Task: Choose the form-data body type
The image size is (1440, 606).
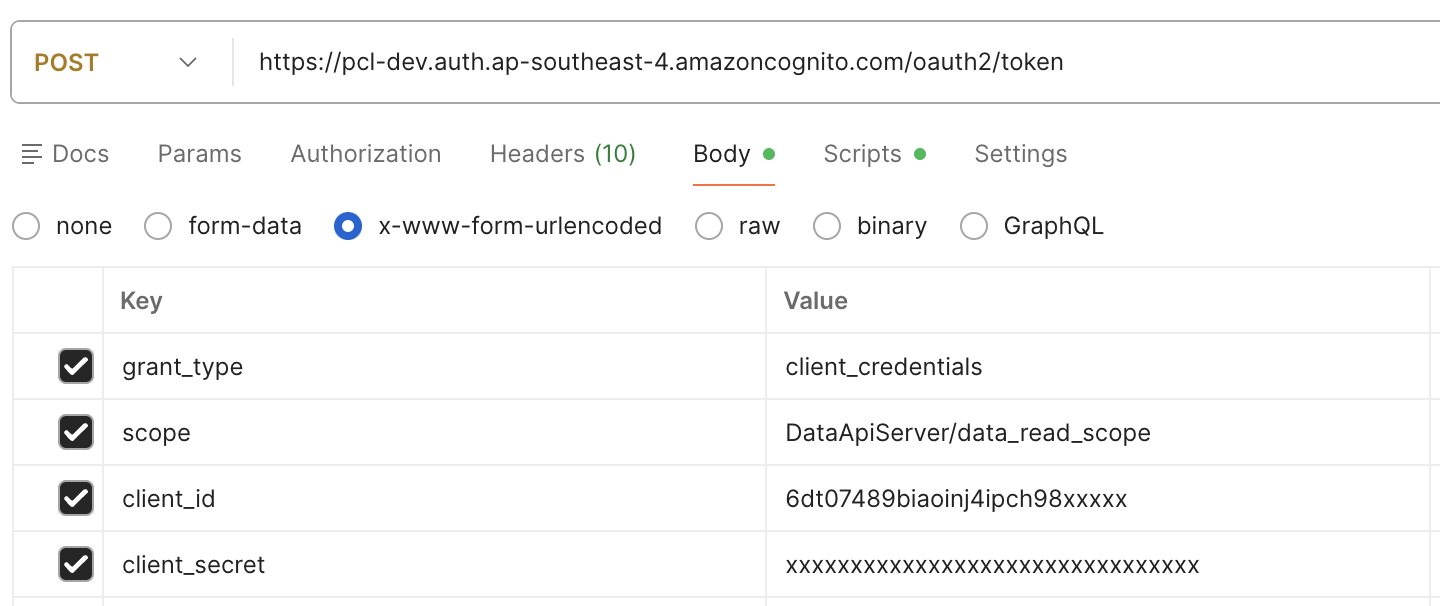Action: click(158, 226)
